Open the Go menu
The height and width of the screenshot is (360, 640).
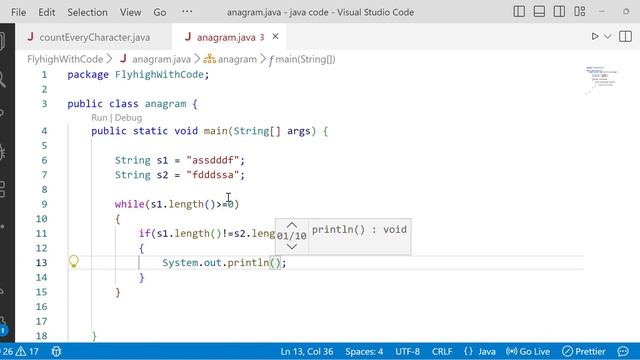coord(160,12)
